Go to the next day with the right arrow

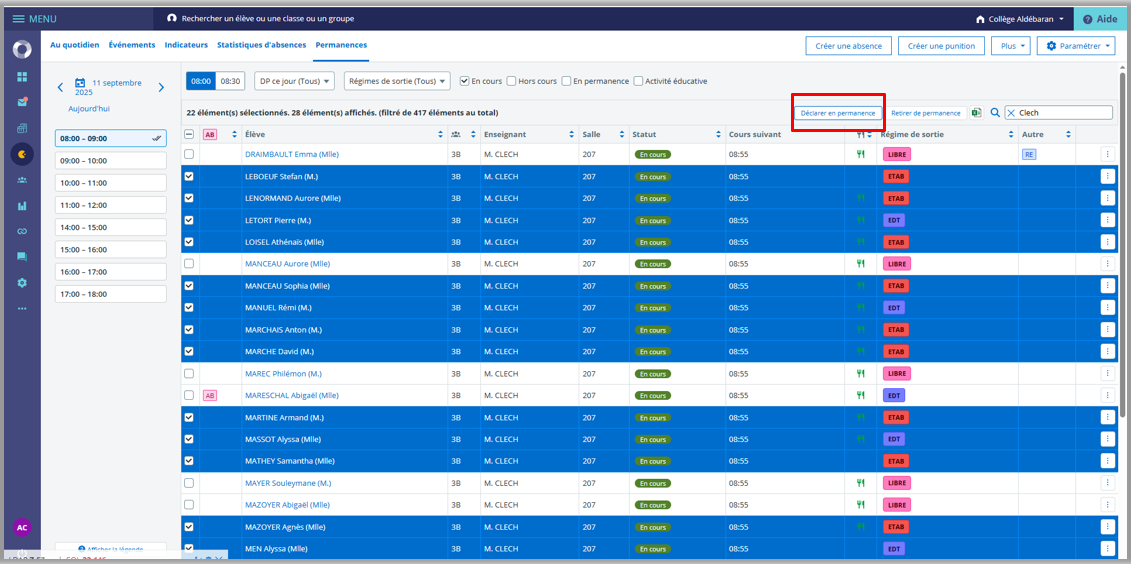161,88
